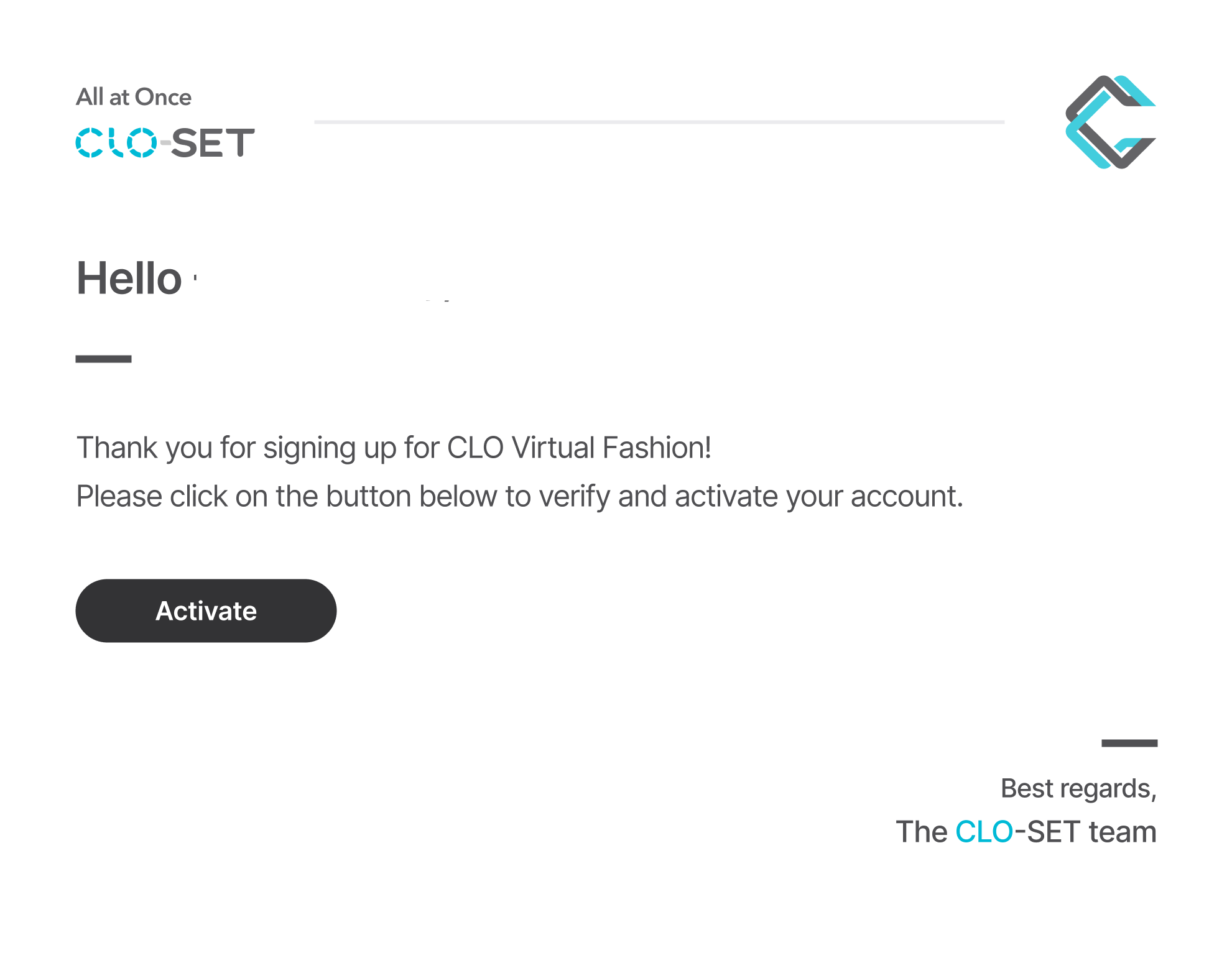Click the '-SET team' signature text
The image size is (1232, 963).
pos(1086,832)
